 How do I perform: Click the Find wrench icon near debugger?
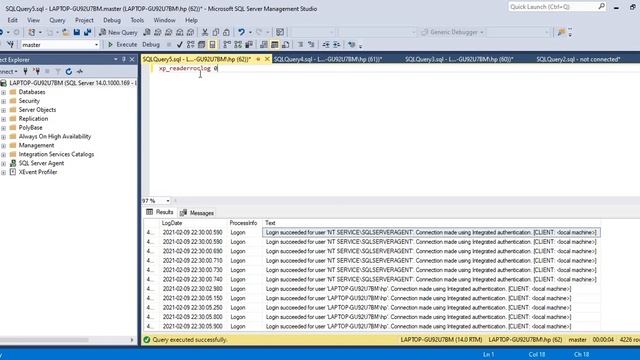click(x=561, y=32)
